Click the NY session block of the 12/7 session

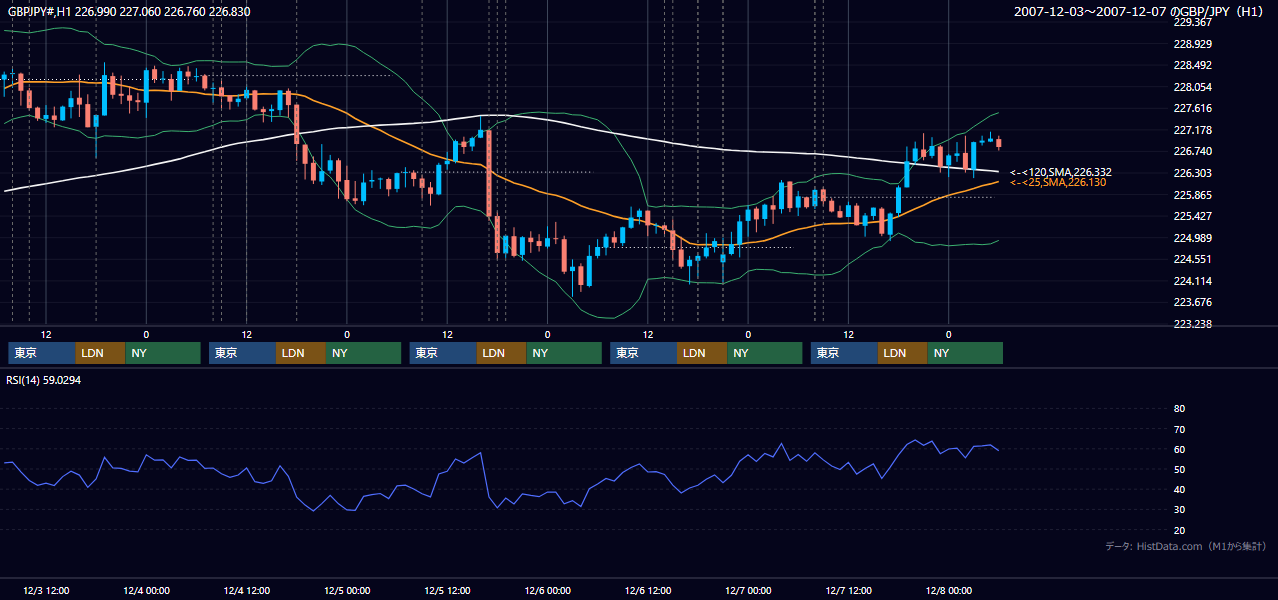965,353
